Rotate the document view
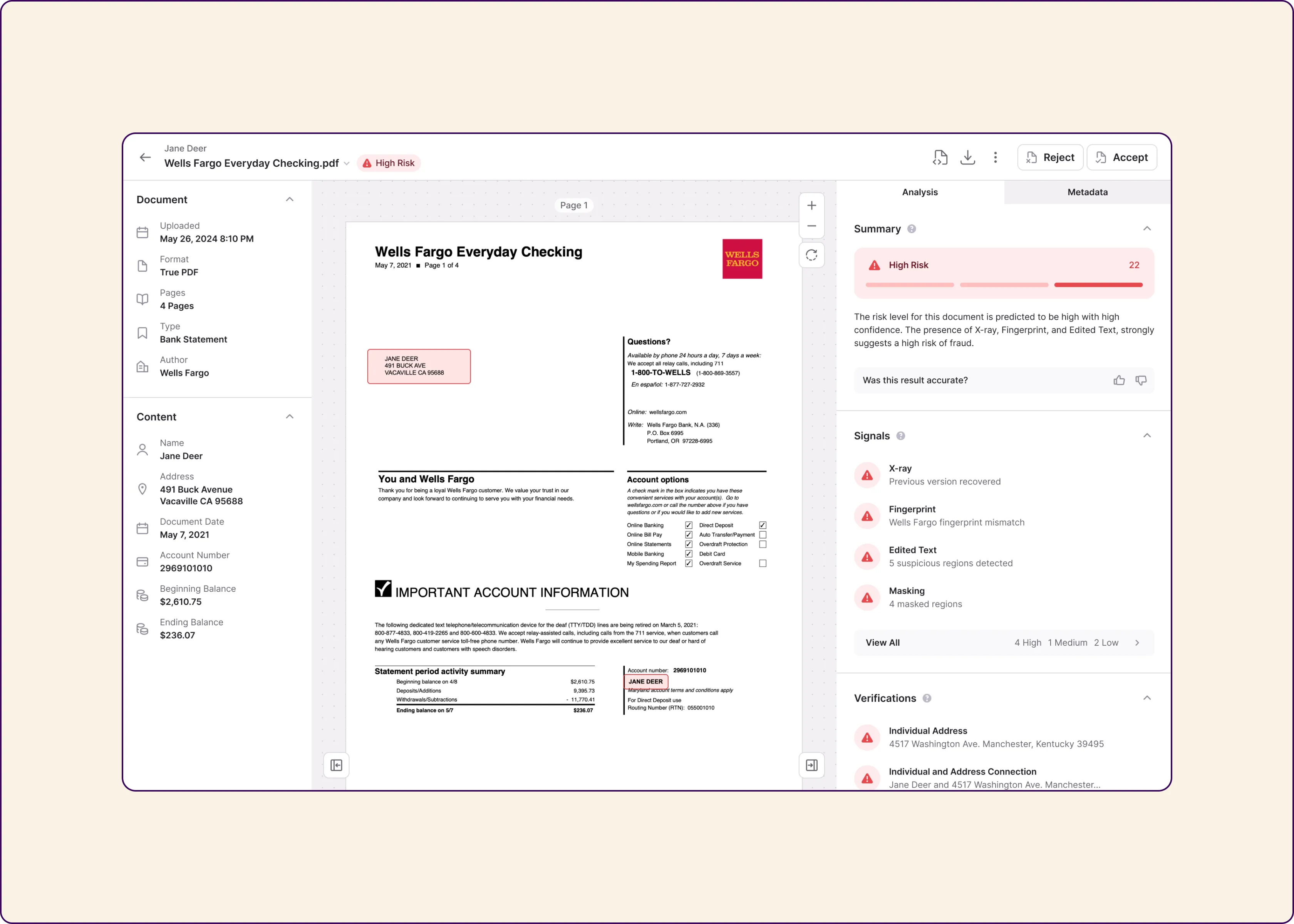The image size is (1294, 924). tap(811, 255)
